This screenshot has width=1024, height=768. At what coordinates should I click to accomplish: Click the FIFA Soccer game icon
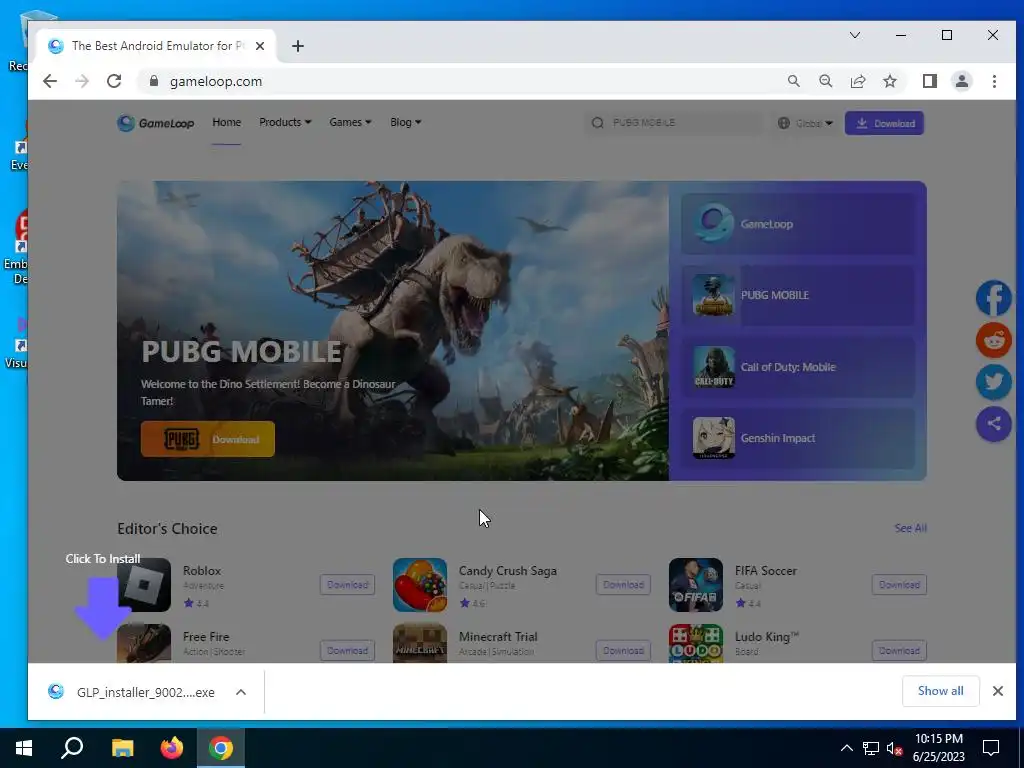[x=696, y=584]
